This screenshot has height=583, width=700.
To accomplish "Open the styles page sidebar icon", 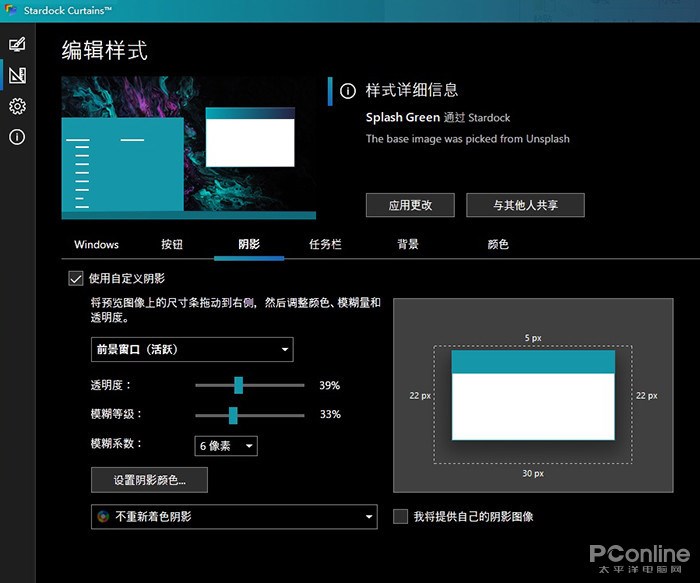I will tap(17, 44).
